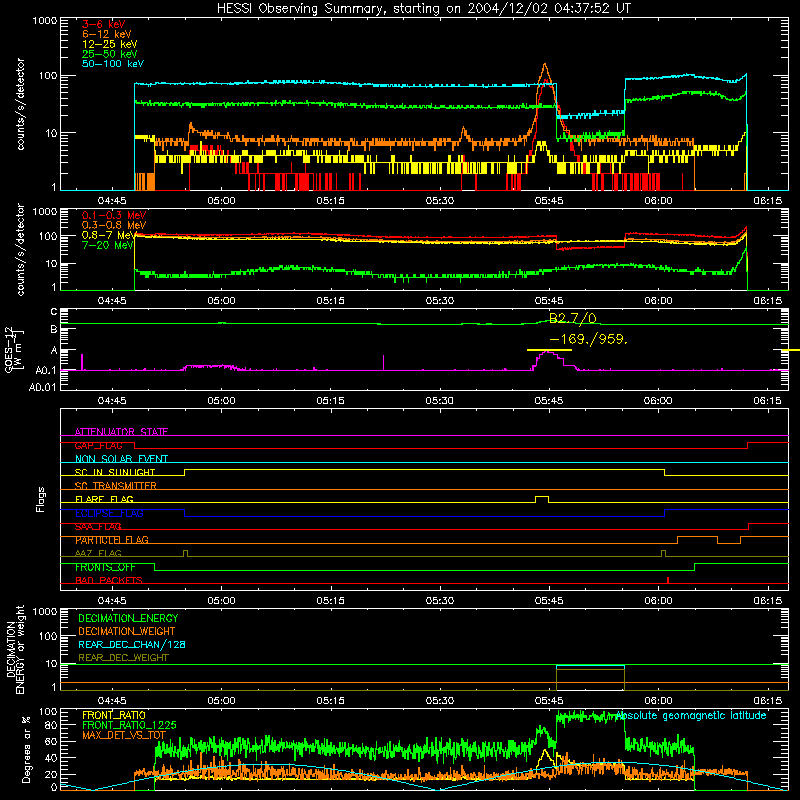Select the C level tick on GOES axis
This screenshot has height=800, width=800.
[x=54, y=312]
